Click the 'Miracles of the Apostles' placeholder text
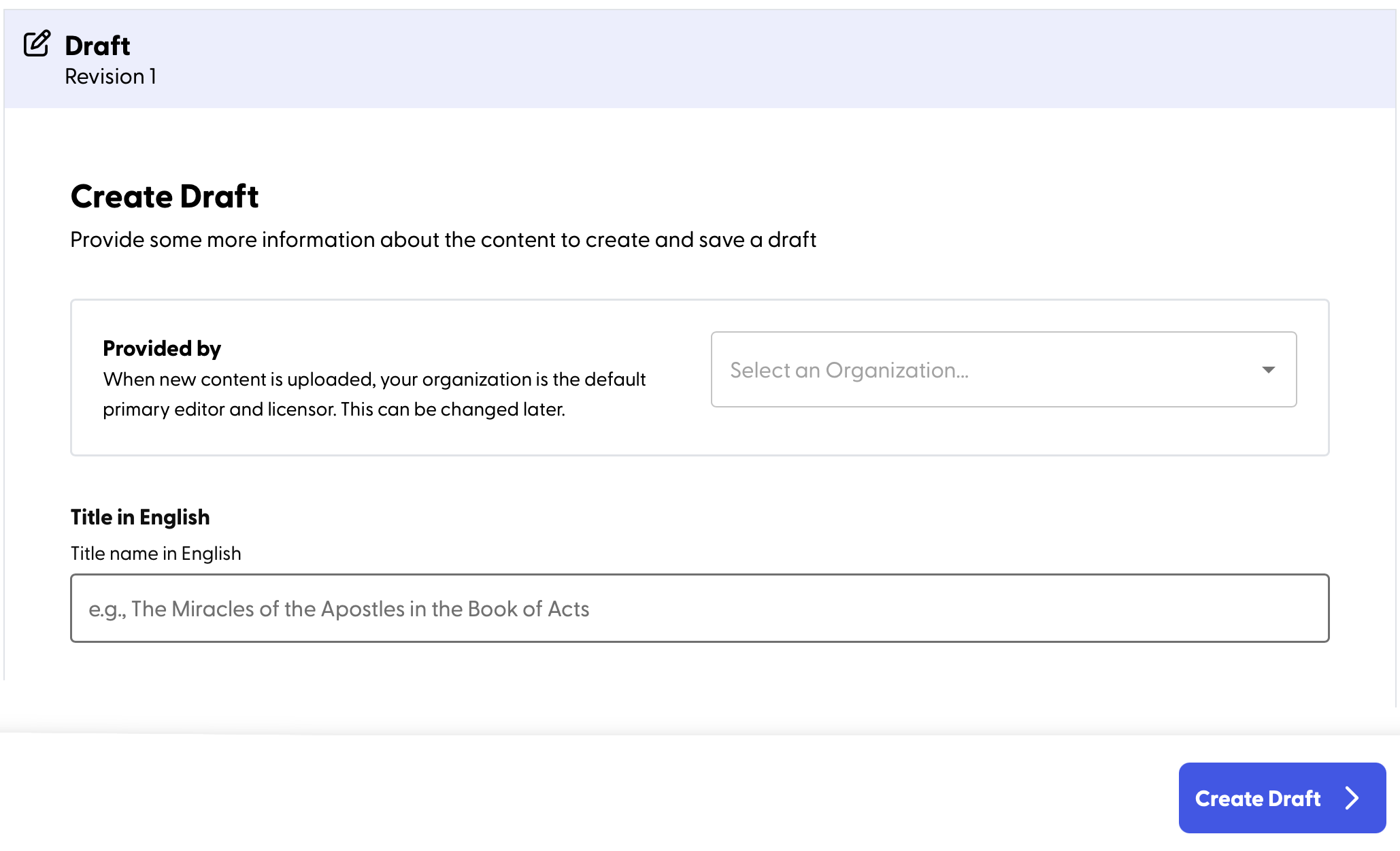The height and width of the screenshot is (851, 1400). 339,609
